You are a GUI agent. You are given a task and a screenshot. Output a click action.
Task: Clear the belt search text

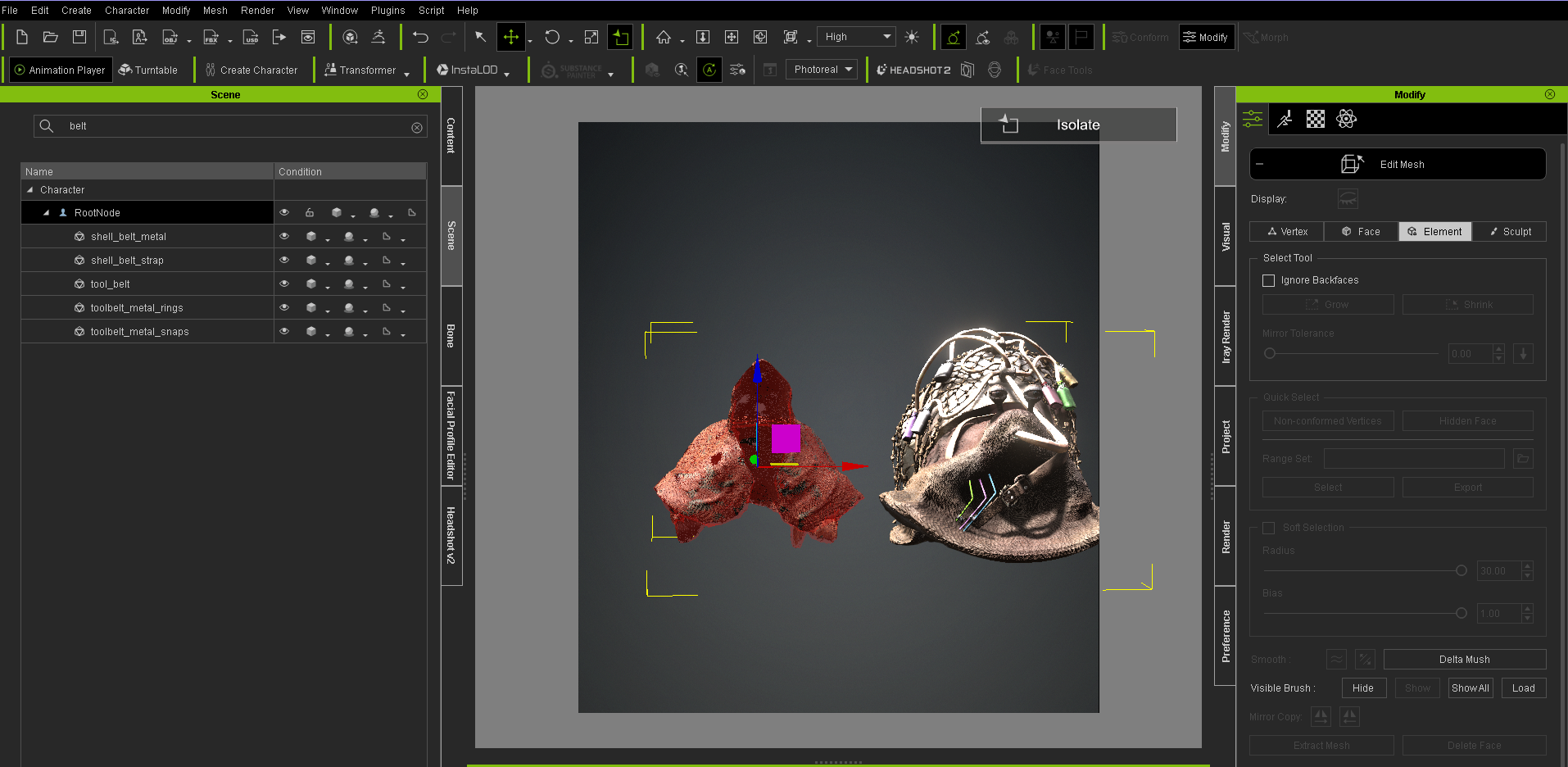417,127
